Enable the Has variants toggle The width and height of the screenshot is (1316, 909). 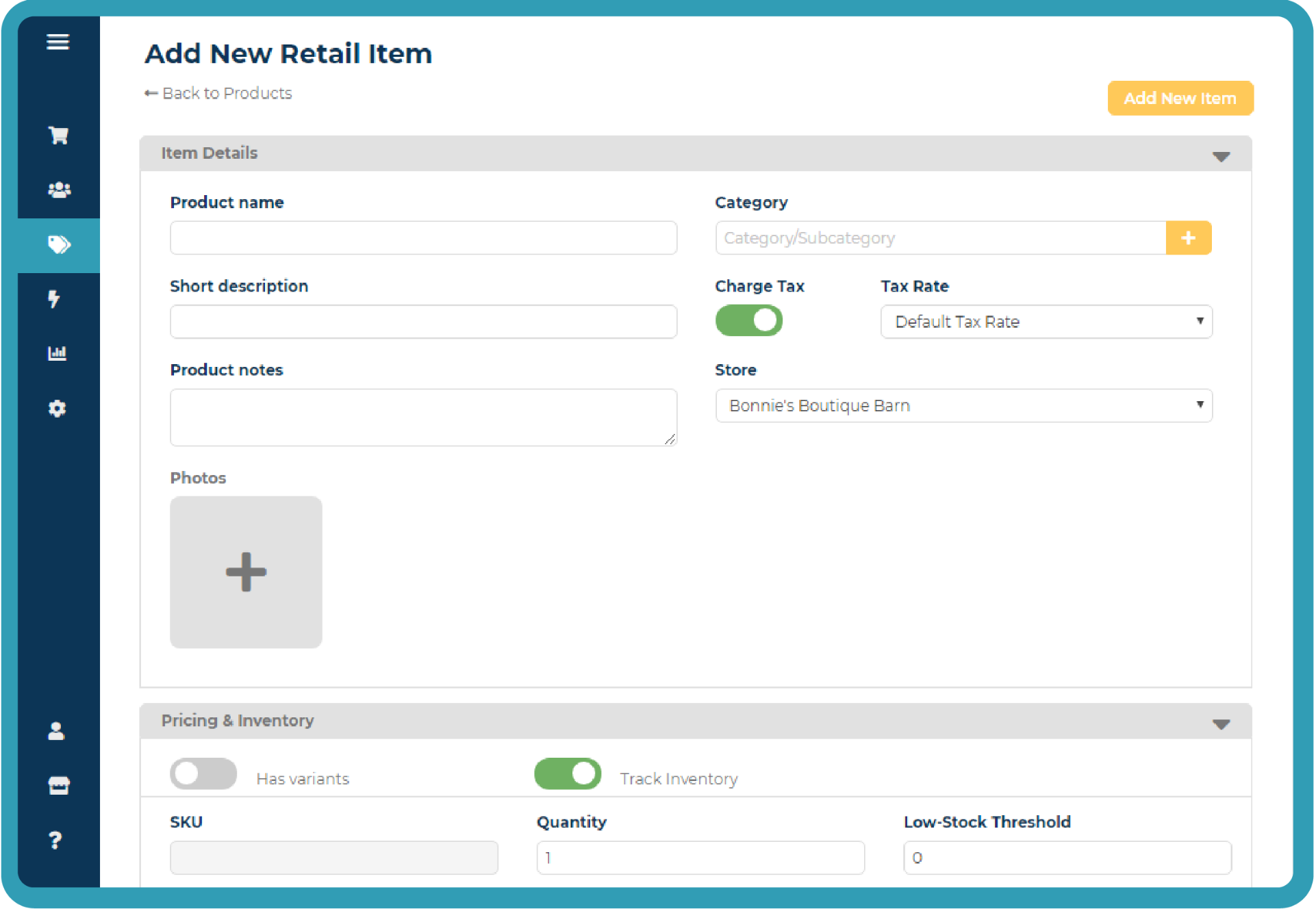click(x=203, y=774)
